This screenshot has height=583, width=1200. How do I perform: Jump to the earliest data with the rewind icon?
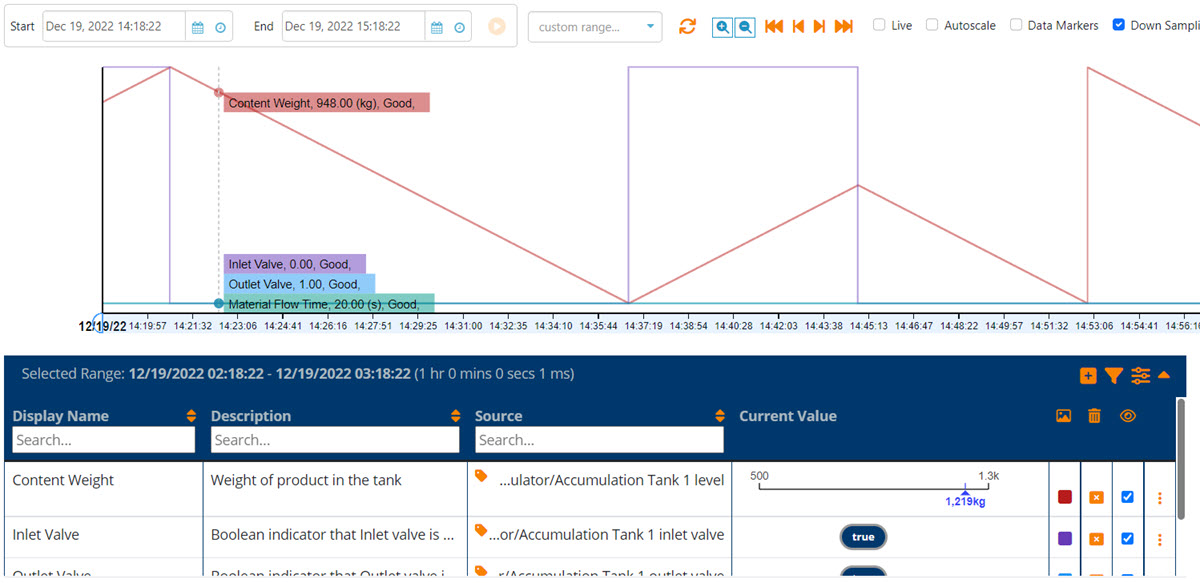tap(773, 27)
